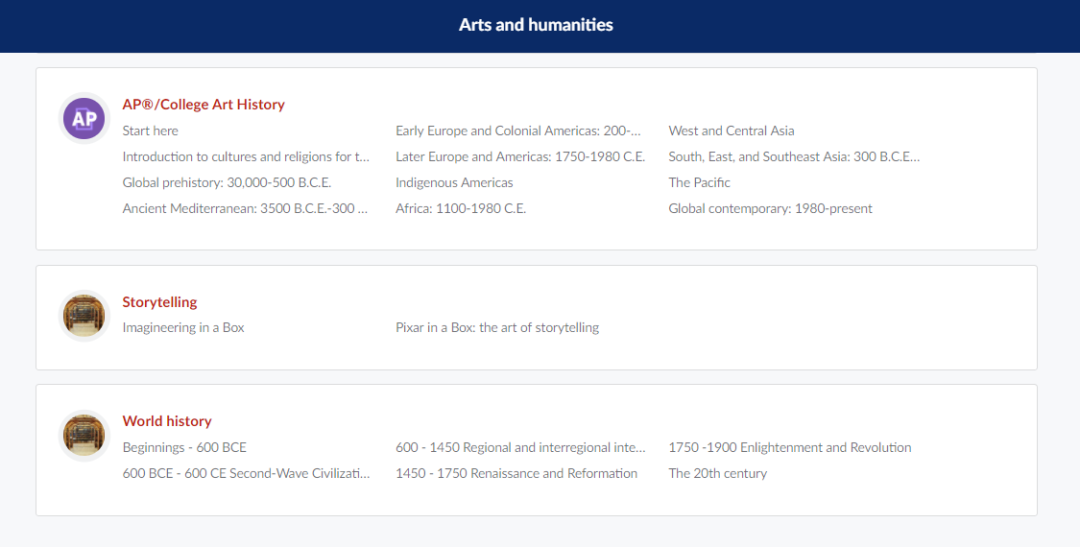
Task: Click the Arts and humanities header
Action: point(536,25)
